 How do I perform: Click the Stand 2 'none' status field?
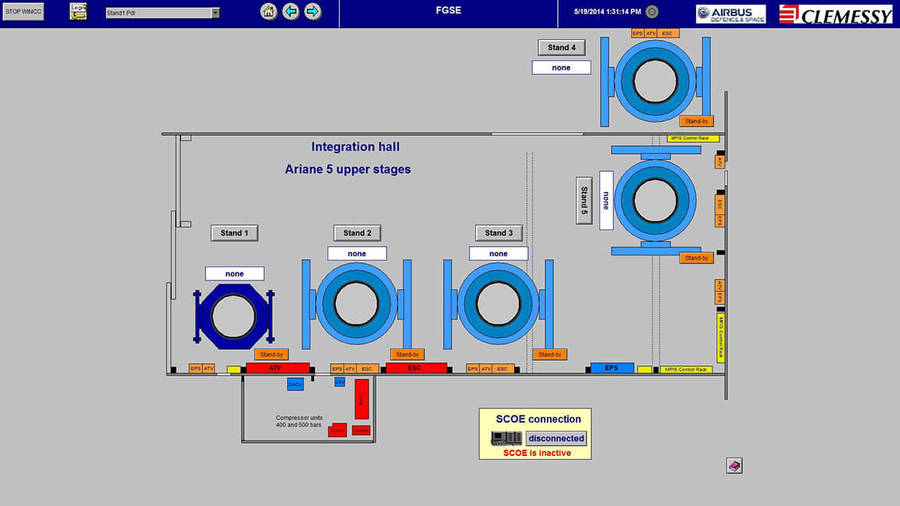(x=357, y=254)
